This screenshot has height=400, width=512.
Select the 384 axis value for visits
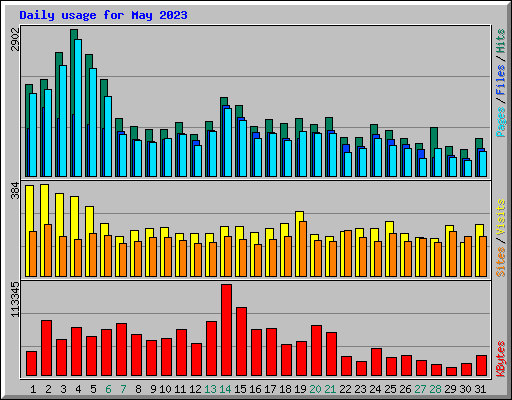pyautogui.click(x=15, y=190)
